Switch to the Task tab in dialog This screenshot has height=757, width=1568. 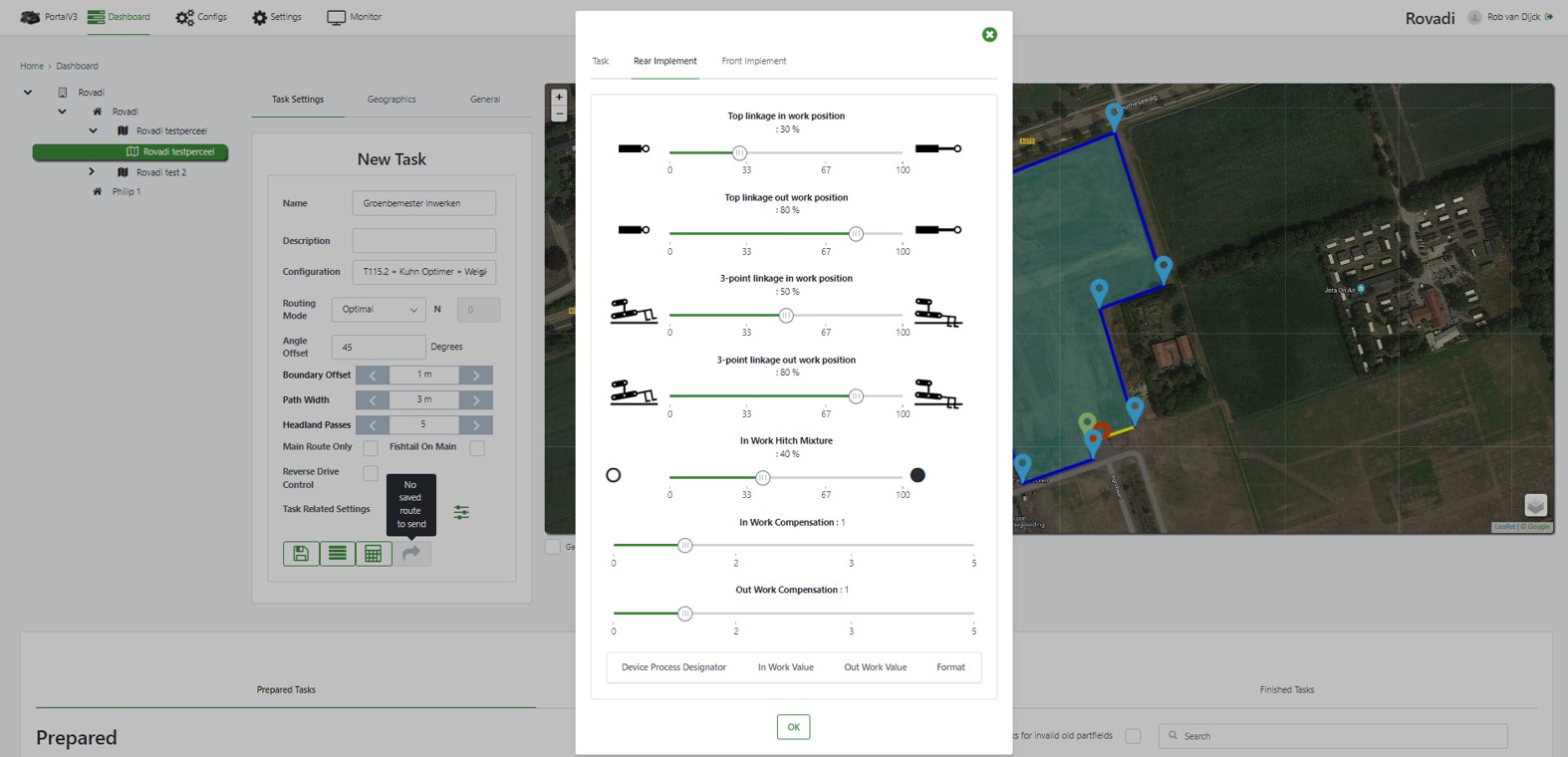(x=601, y=61)
